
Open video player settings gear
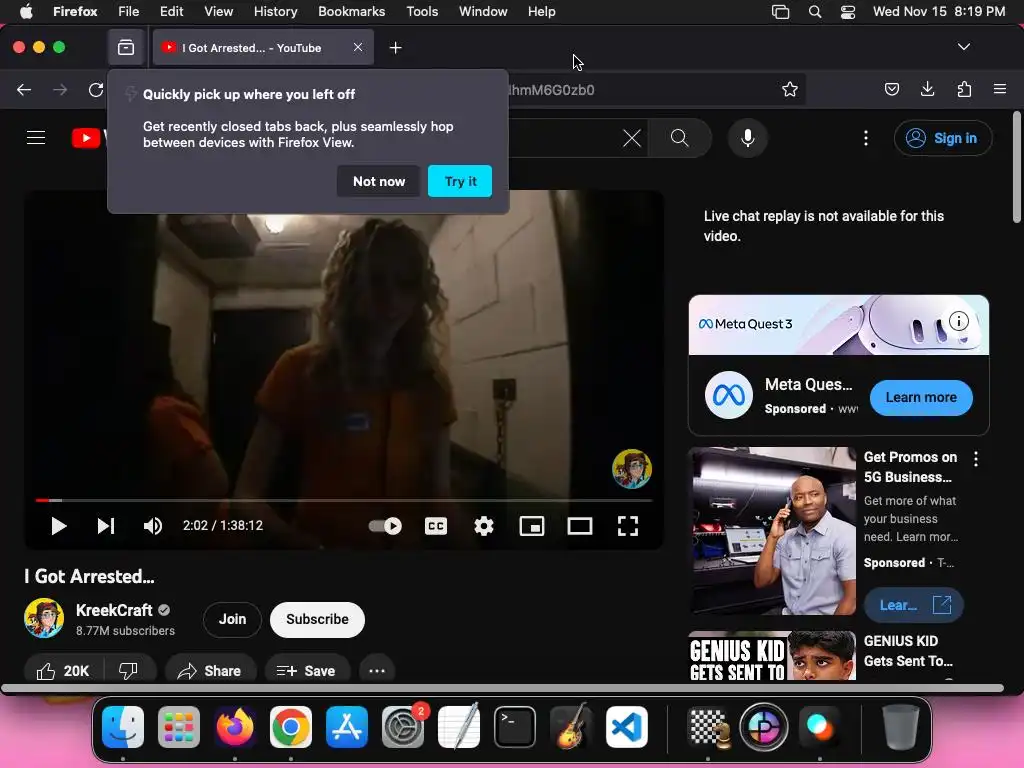tap(484, 526)
